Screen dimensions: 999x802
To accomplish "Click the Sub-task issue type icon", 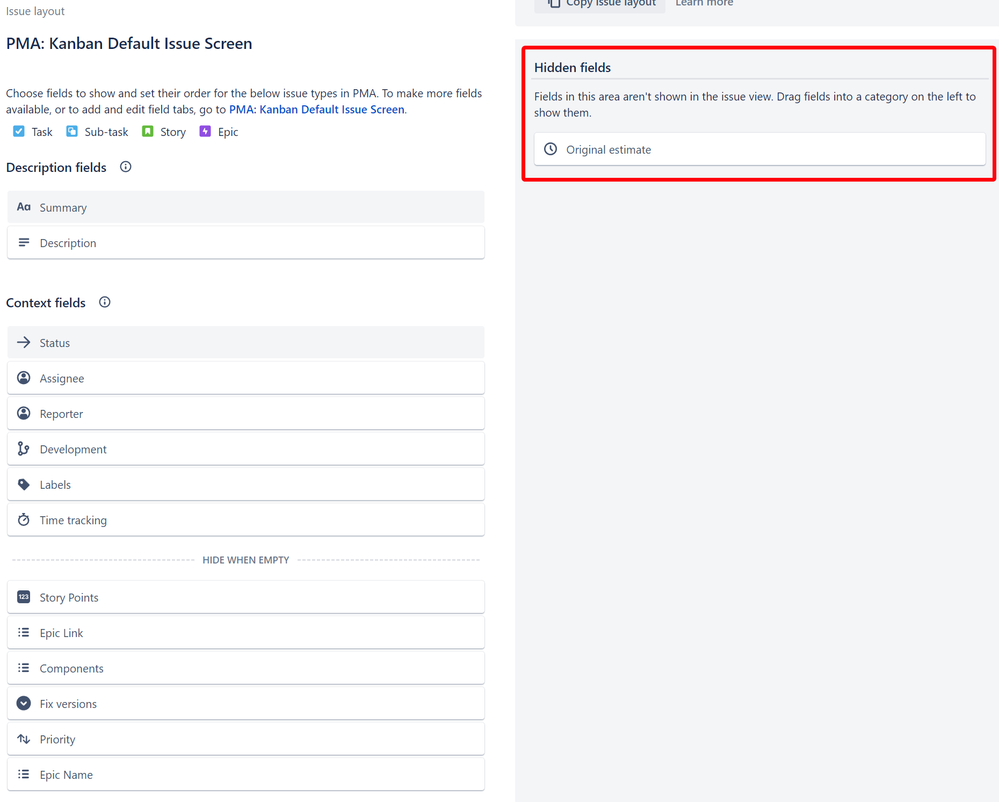I will [x=72, y=131].
